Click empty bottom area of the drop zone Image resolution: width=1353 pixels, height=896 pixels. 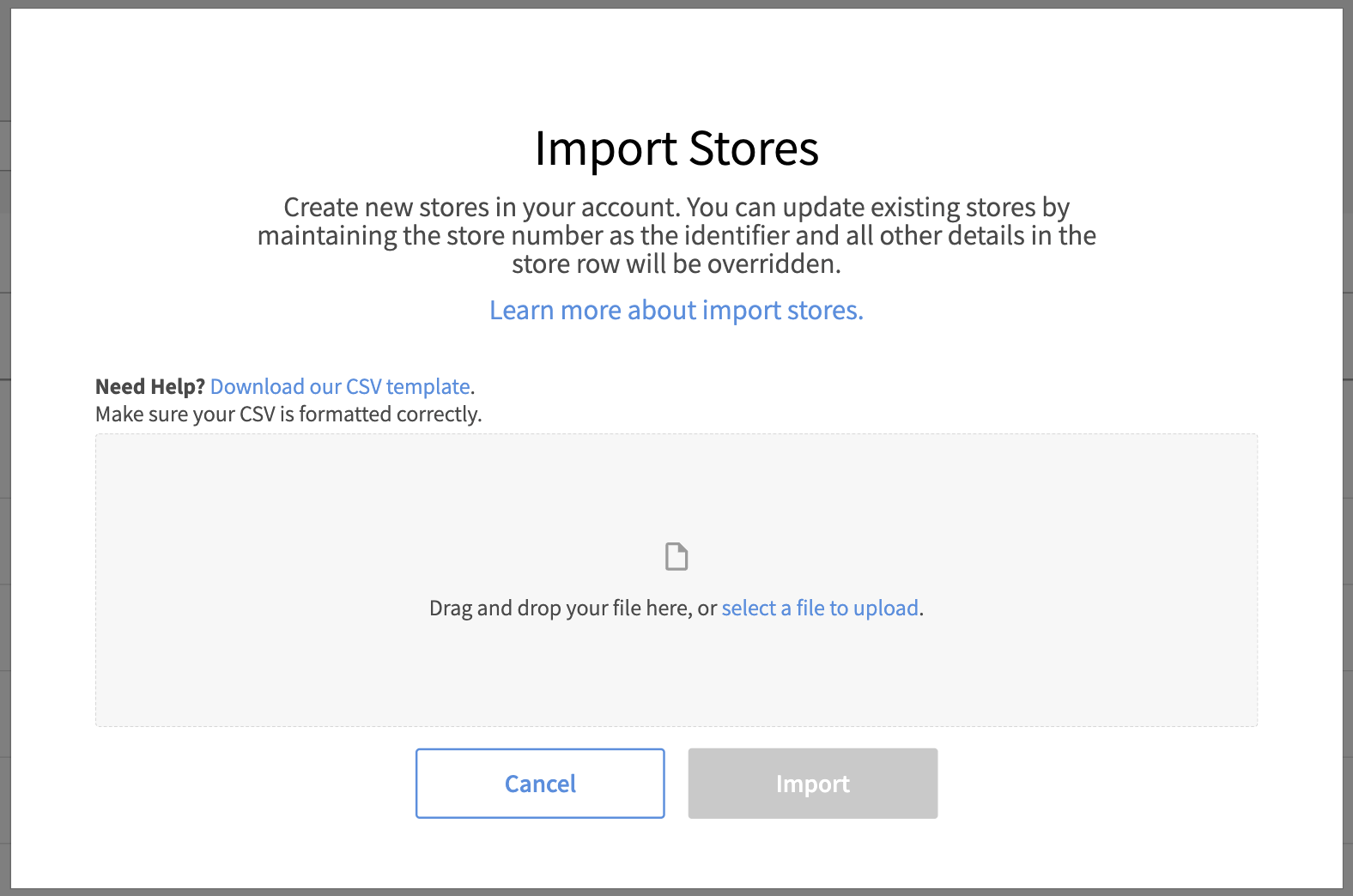click(676, 687)
